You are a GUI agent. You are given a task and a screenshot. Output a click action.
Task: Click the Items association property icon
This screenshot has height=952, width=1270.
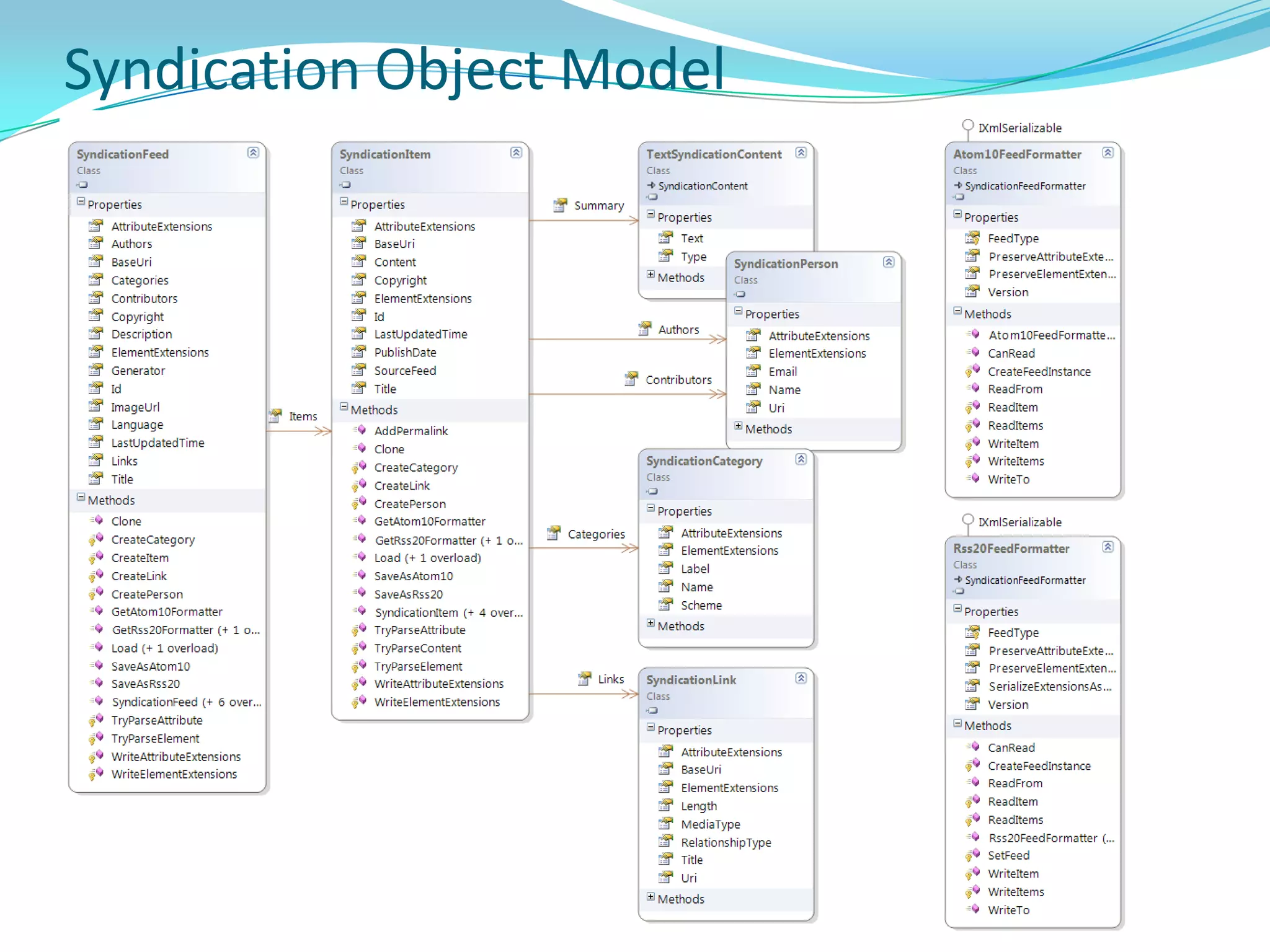[275, 416]
